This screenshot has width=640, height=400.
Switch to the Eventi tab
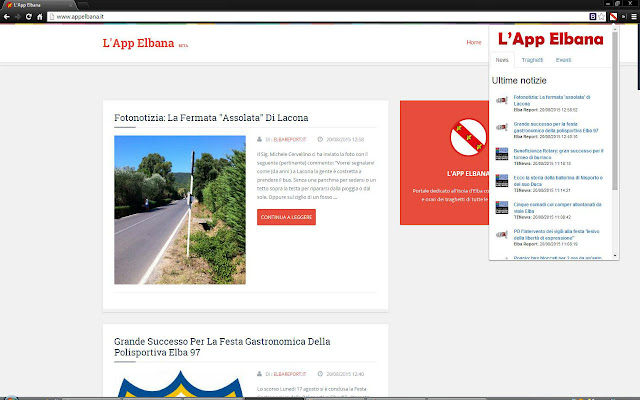tap(563, 60)
